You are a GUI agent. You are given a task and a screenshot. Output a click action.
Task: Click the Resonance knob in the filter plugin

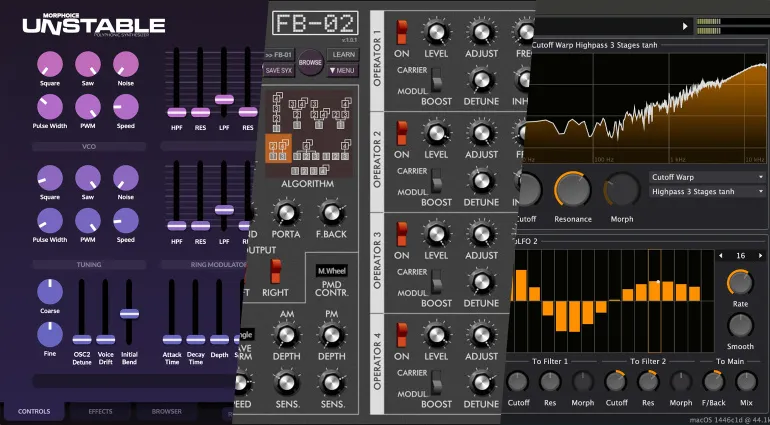click(573, 190)
